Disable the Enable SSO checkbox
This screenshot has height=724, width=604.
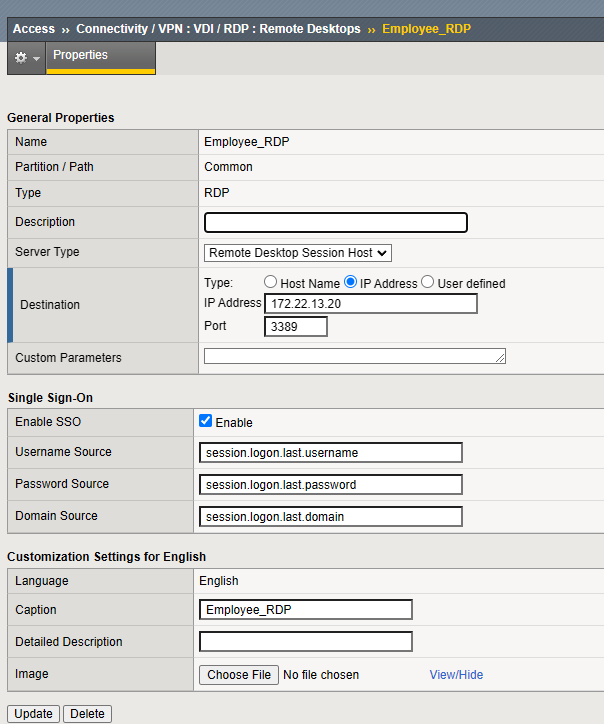pos(206,422)
